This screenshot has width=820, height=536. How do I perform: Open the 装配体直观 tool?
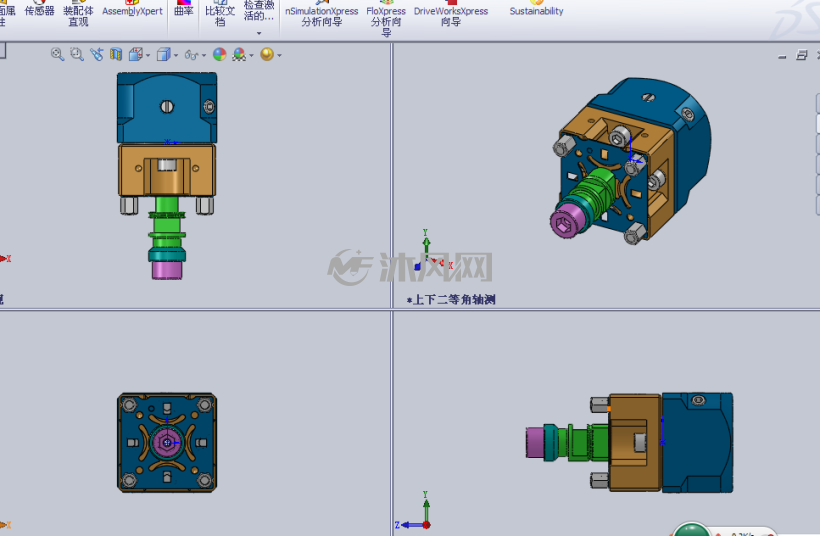point(78,16)
